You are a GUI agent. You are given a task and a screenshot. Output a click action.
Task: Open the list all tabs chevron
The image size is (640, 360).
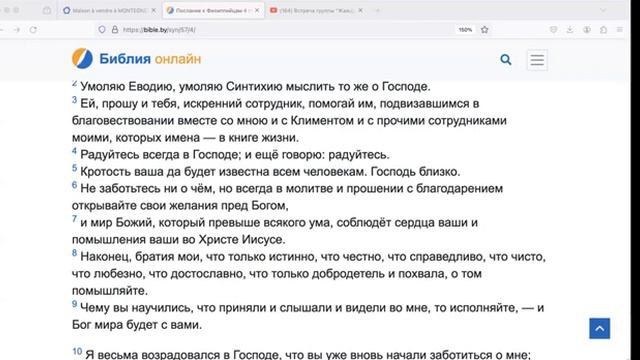603,10
